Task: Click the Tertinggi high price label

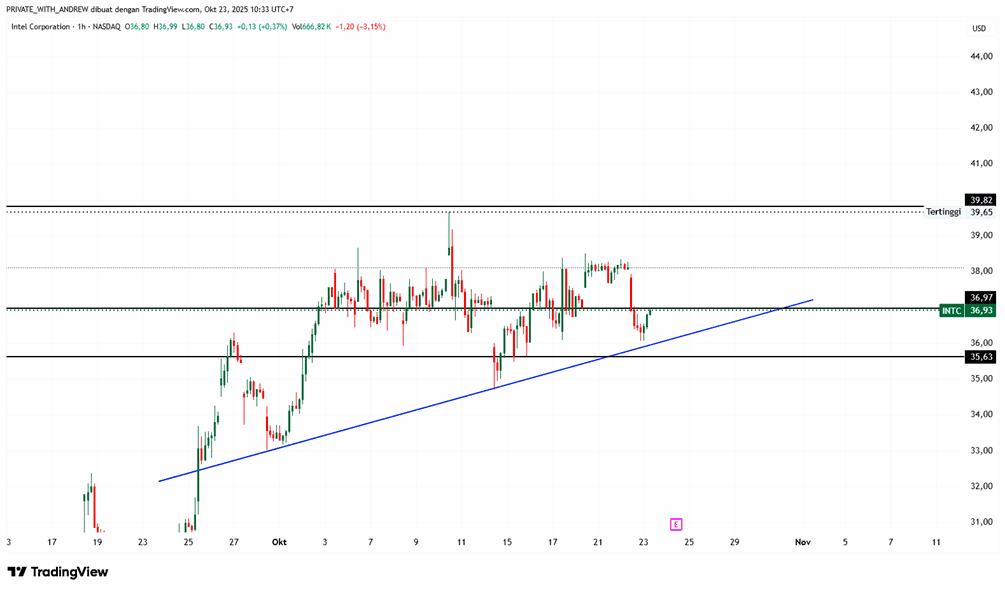Action: pyautogui.click(x=943, y=212)
